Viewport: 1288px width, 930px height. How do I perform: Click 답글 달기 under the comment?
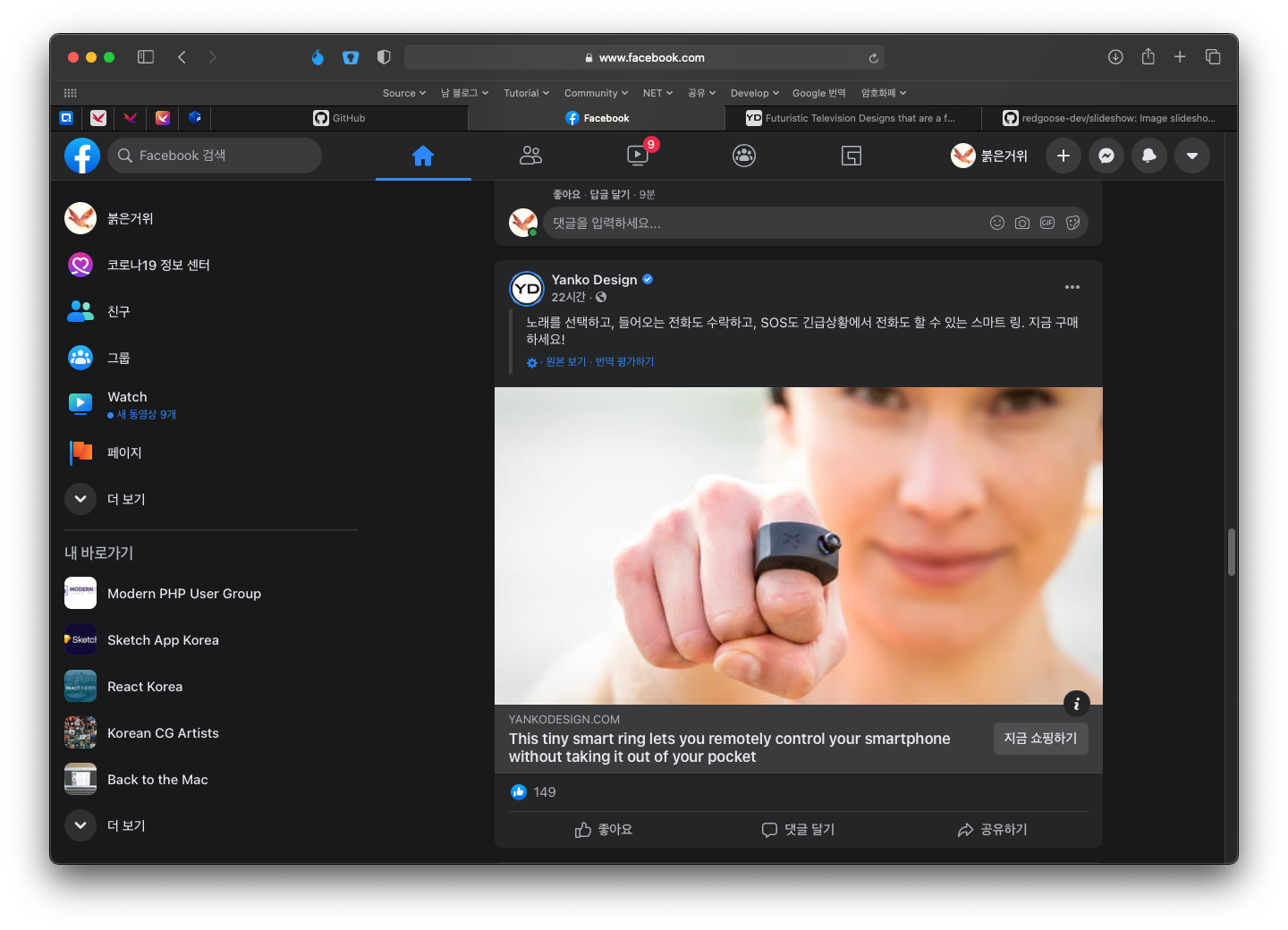[x=610, y=194]
